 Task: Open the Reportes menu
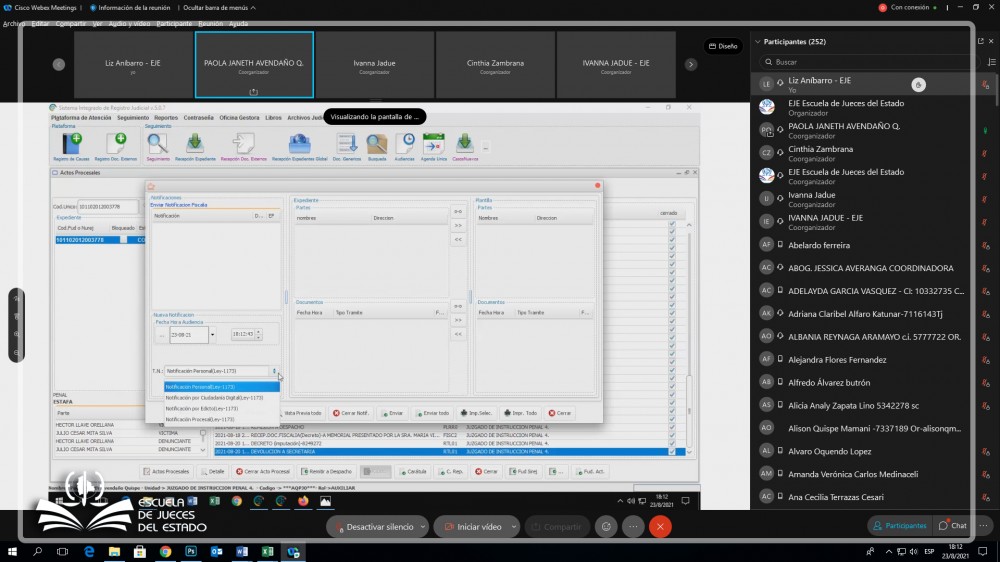[x=166, y=117]
